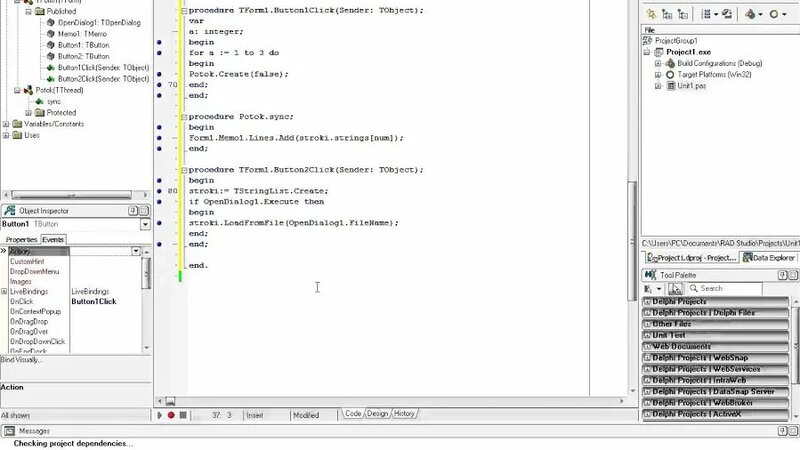The width and height of the screenshot is (800, 450).
Task: Open Delphi Projects | WebSnap category
Action: pyautogui.click(x=715, y=358)
